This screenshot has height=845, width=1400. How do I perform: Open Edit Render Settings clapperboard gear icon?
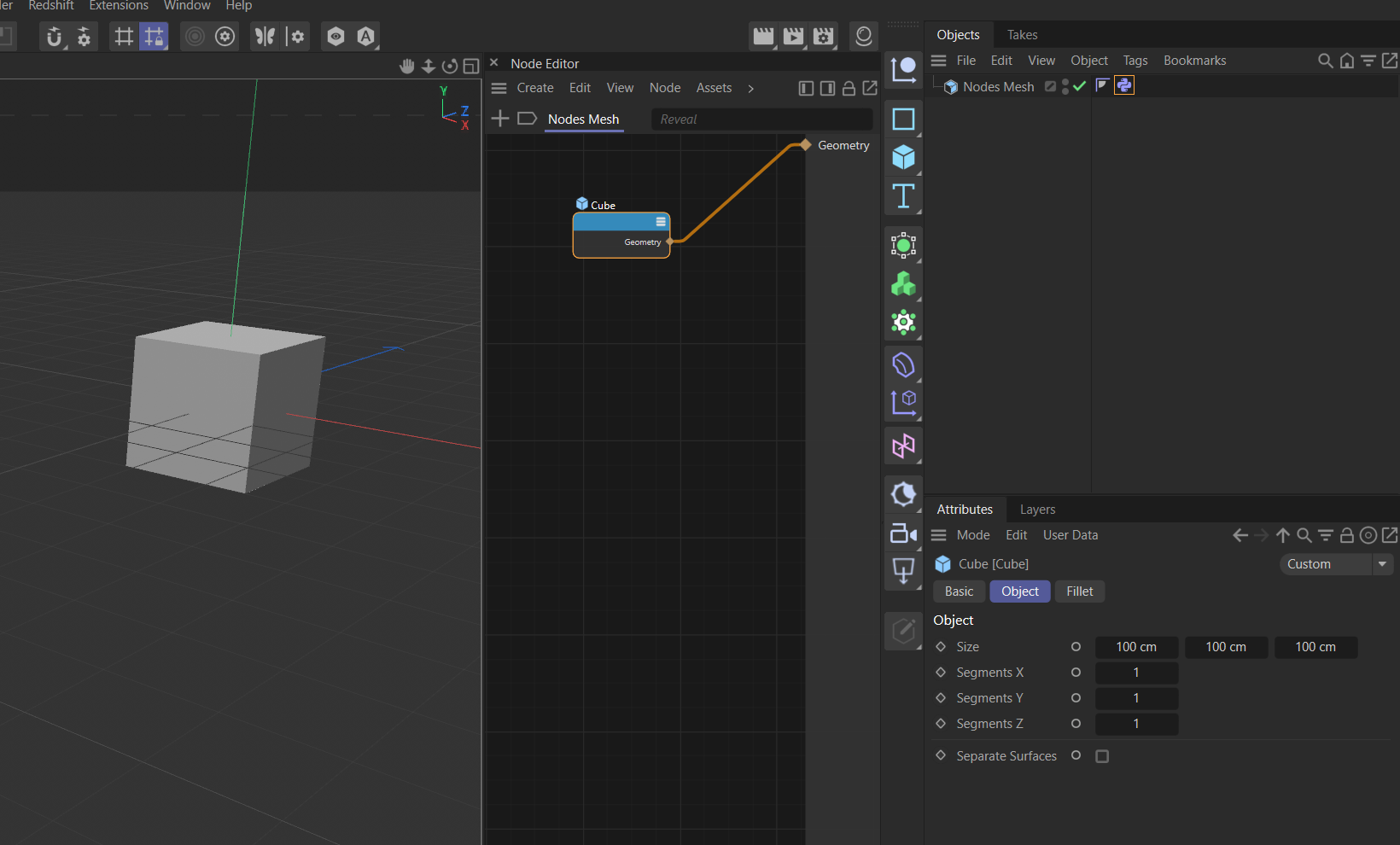[x=824, y=37]
